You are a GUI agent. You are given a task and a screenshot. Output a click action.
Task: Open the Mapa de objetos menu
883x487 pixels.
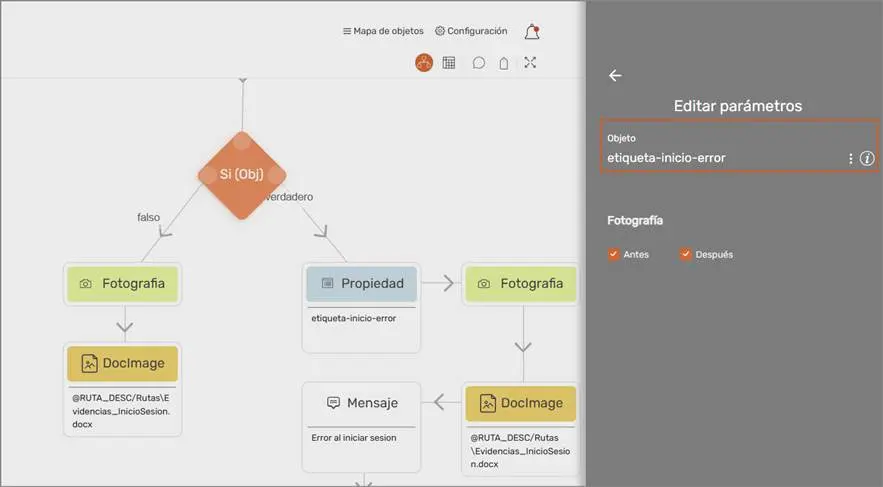[383, 31]
